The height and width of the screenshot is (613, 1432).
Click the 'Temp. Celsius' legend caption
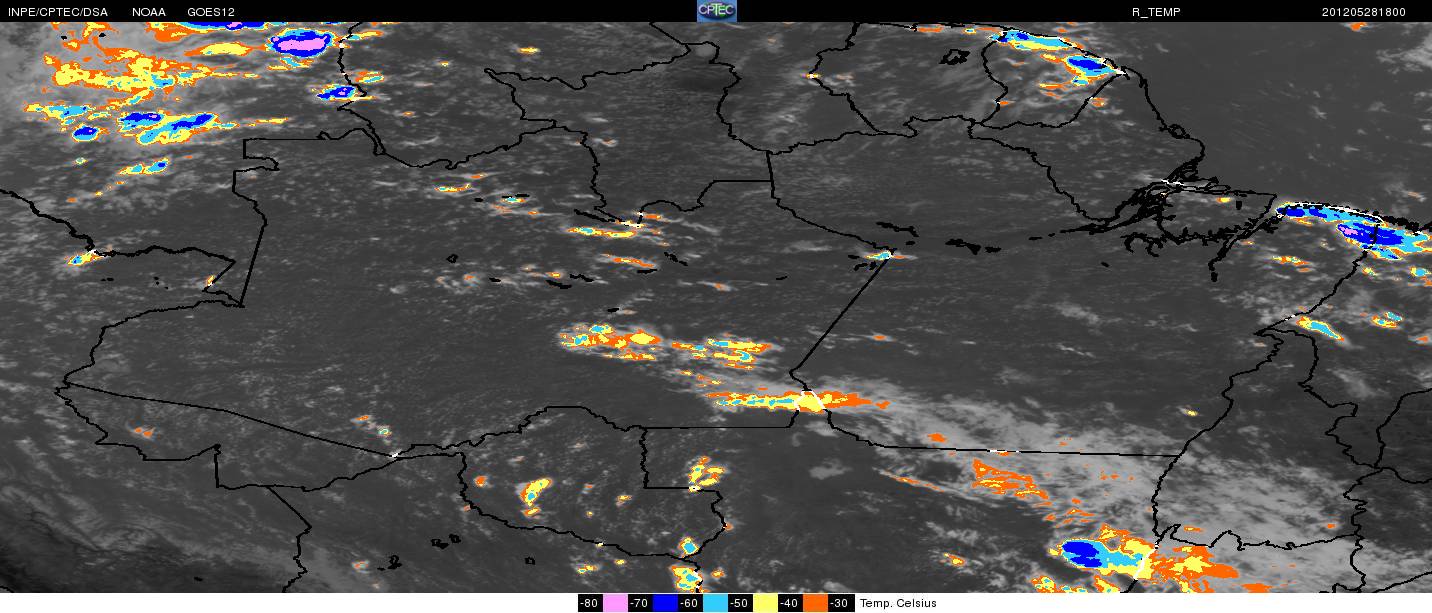[898, 603]
